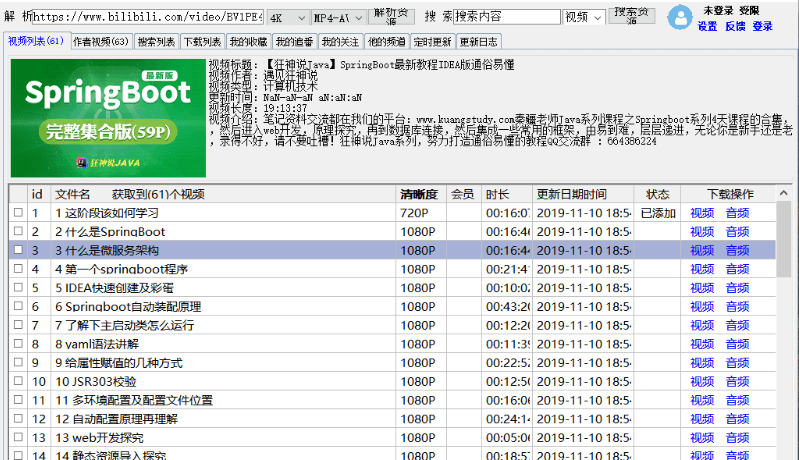
Task: Click the 清晰度 column header
Action: 421,194
